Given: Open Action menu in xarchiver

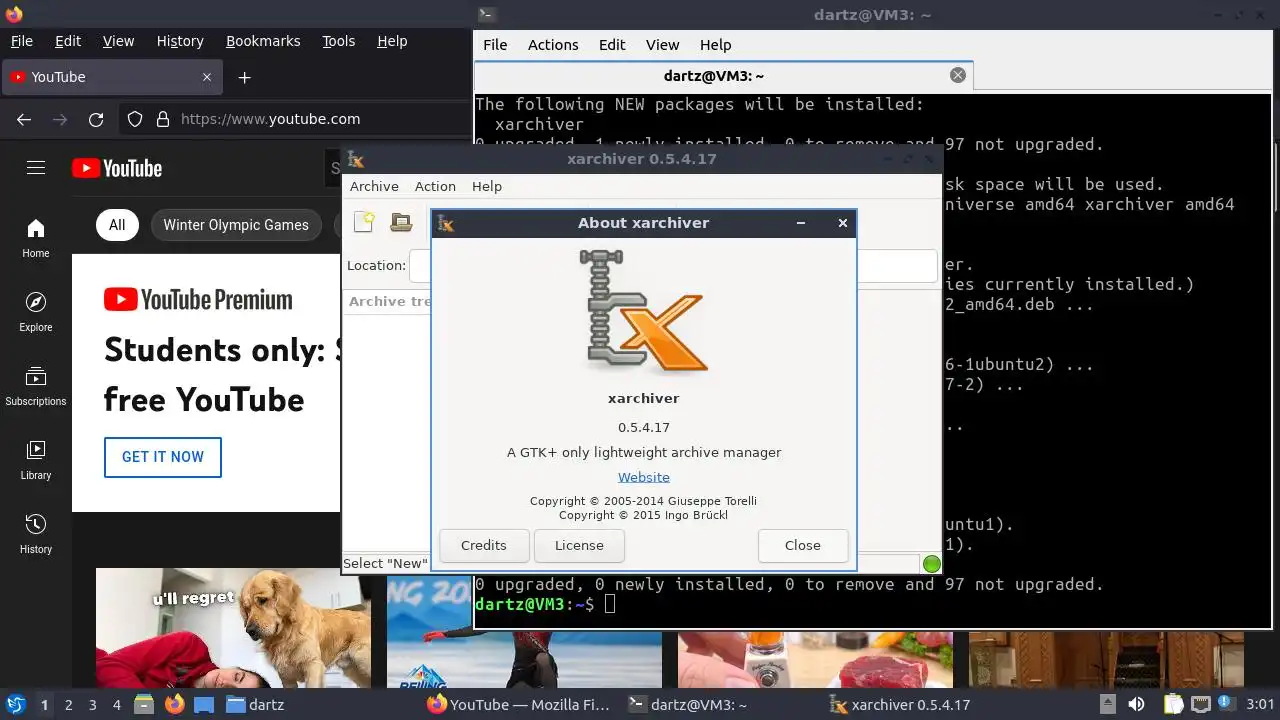Looking at the screenshot, I should 435,186.
